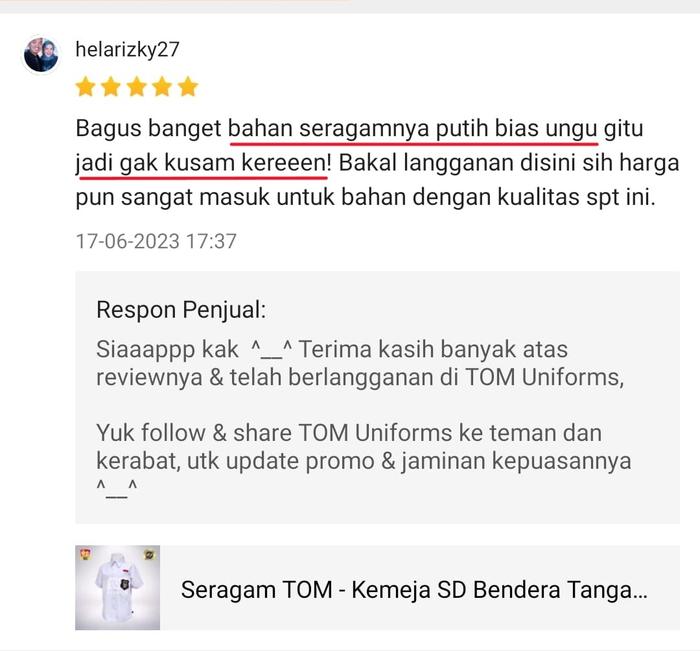Click the first rating star

click(85, 87)
